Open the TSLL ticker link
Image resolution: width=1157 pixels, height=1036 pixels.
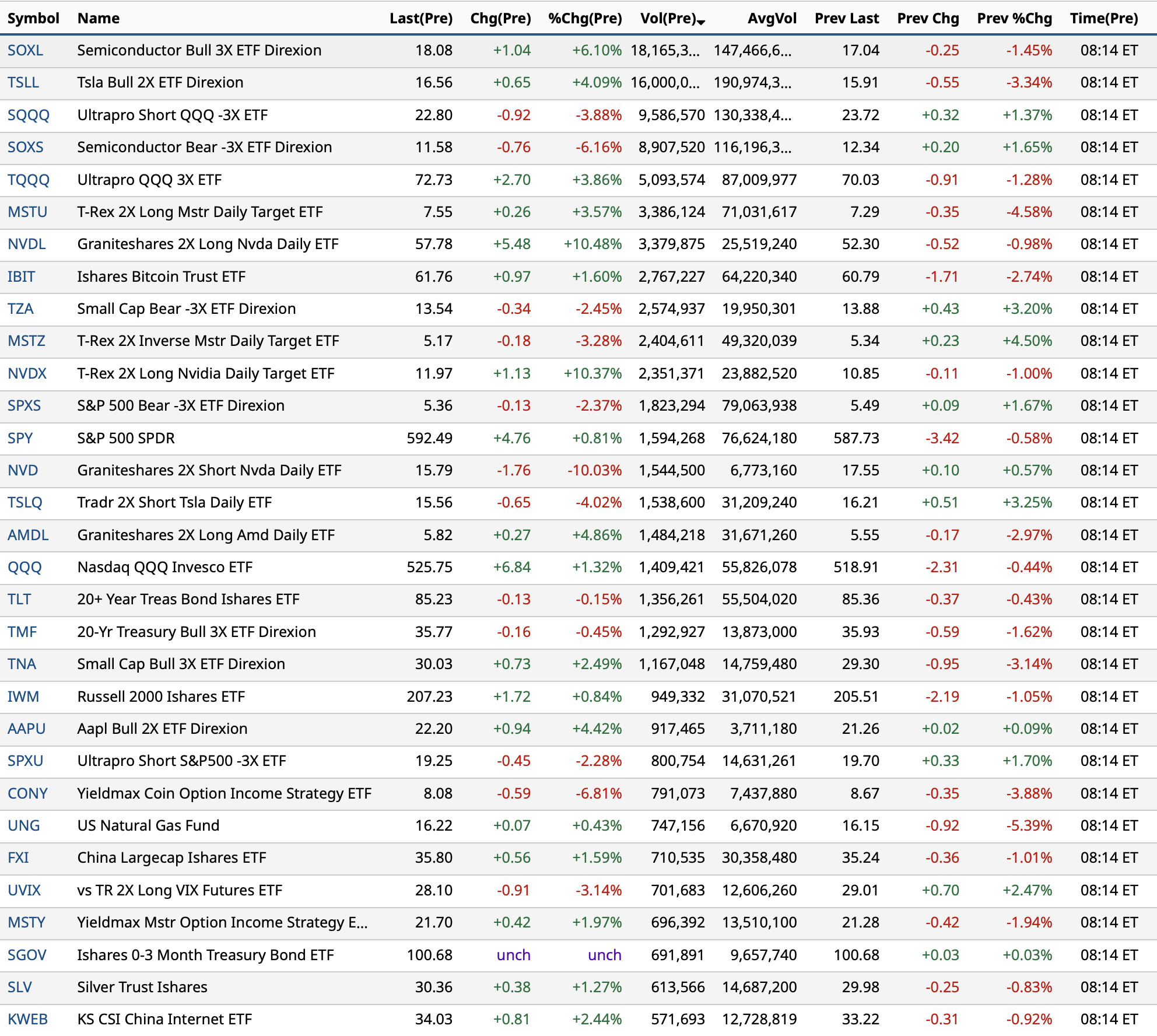pyautogui.click(x=23, y=82)
